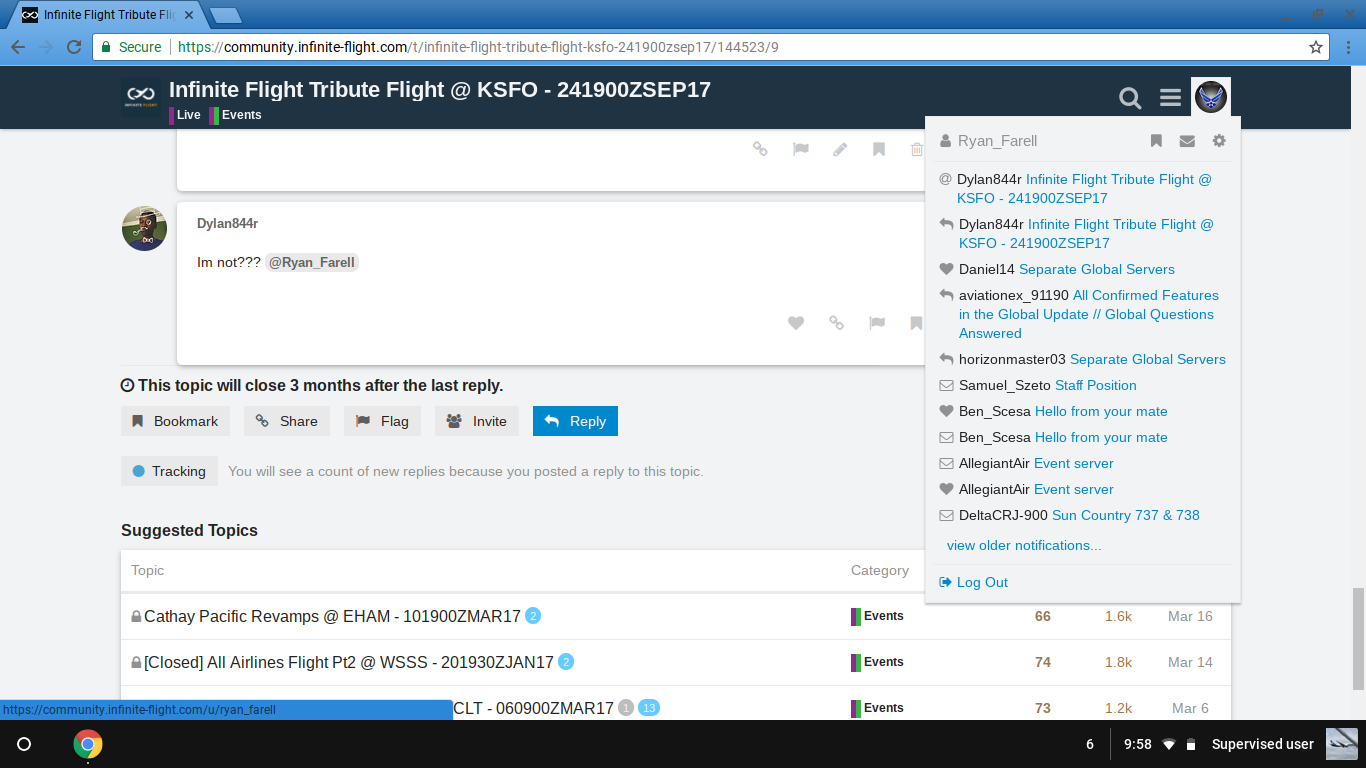Click view older notifications link

click(1024, 545)
